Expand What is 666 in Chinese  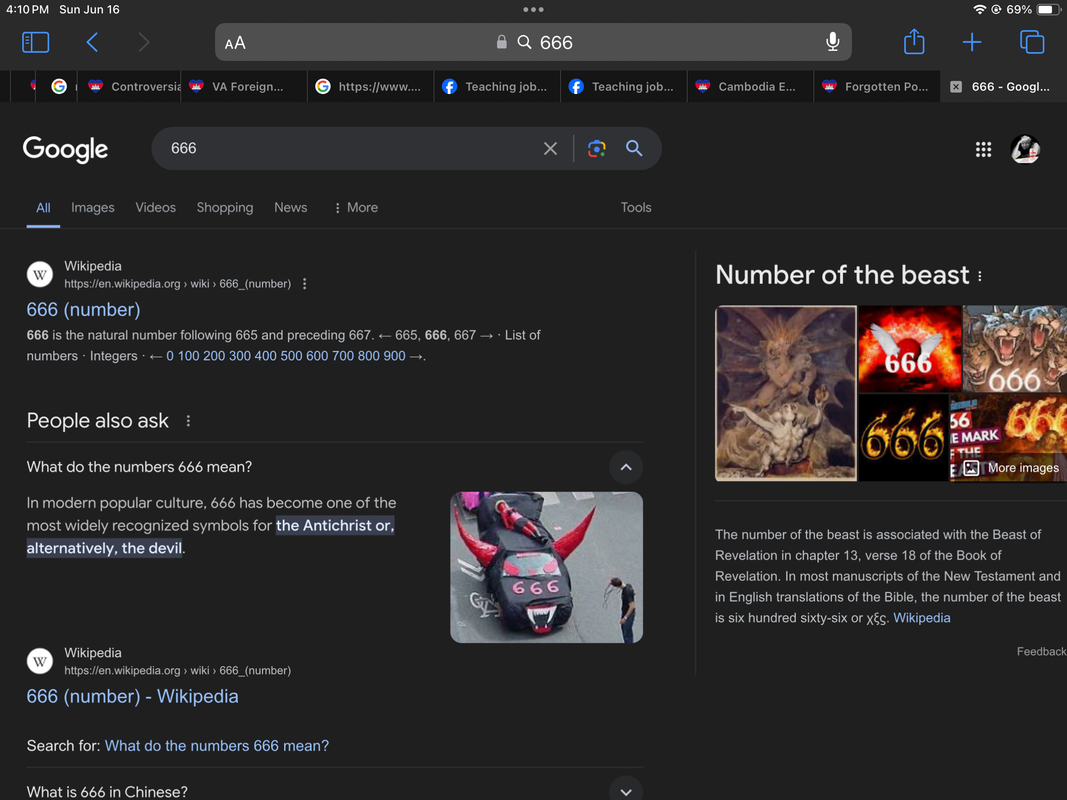[625, 791]
